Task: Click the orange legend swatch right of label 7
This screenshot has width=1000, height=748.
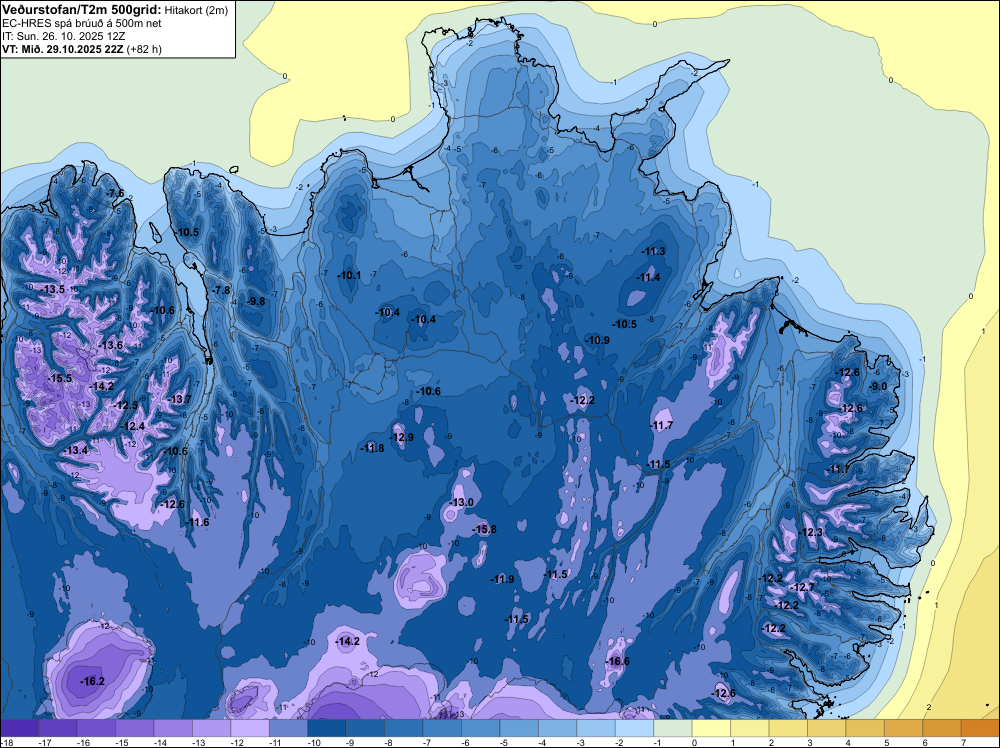Action: [x=980, y=728]
